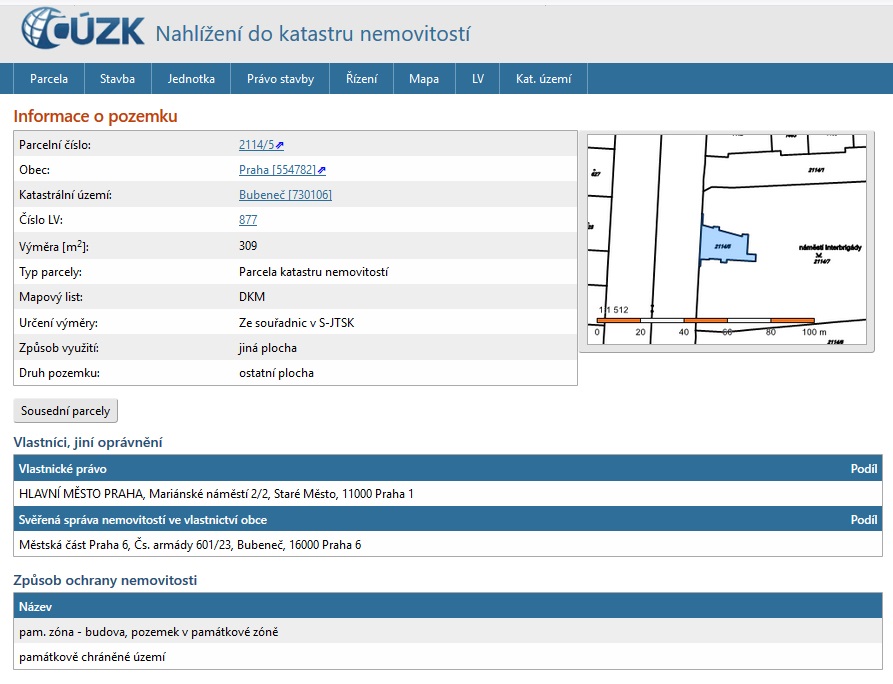Select the LV menu item
This screenshot has height=684, width=893.
point(478,79)
